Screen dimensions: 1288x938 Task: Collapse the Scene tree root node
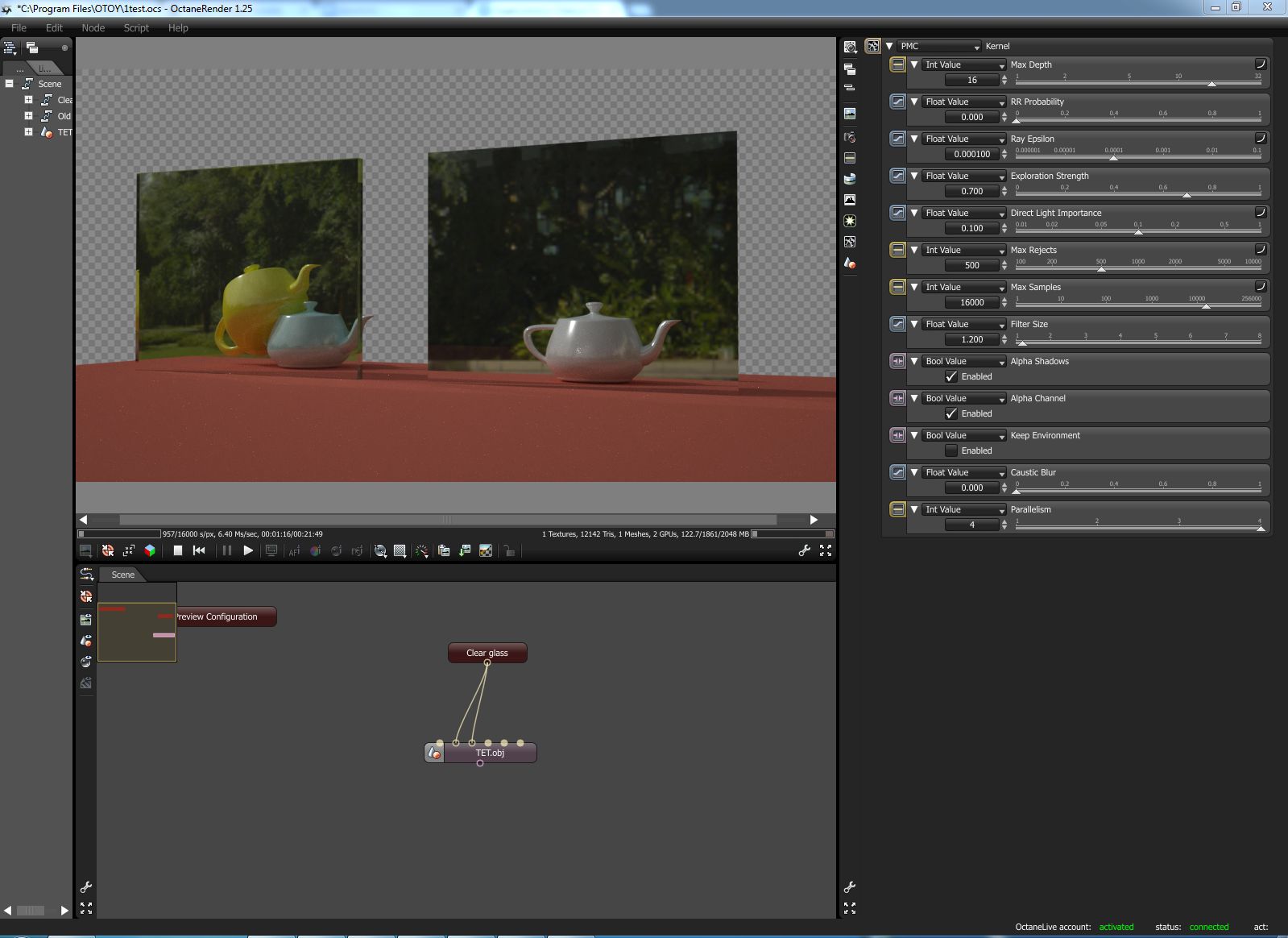(9, 84)
